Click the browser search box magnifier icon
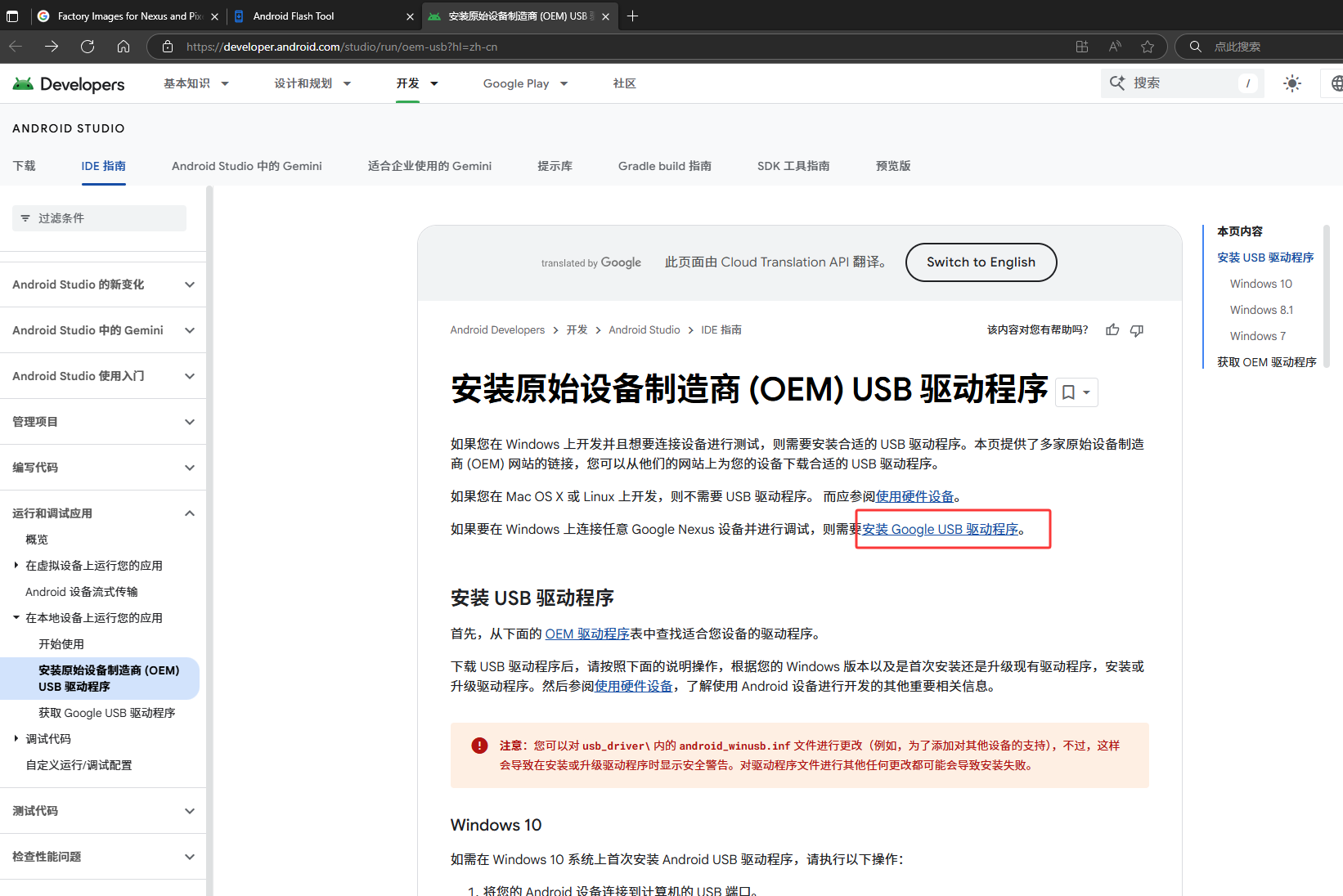The image size is (1343, 896). click(x=1195, y=47)
